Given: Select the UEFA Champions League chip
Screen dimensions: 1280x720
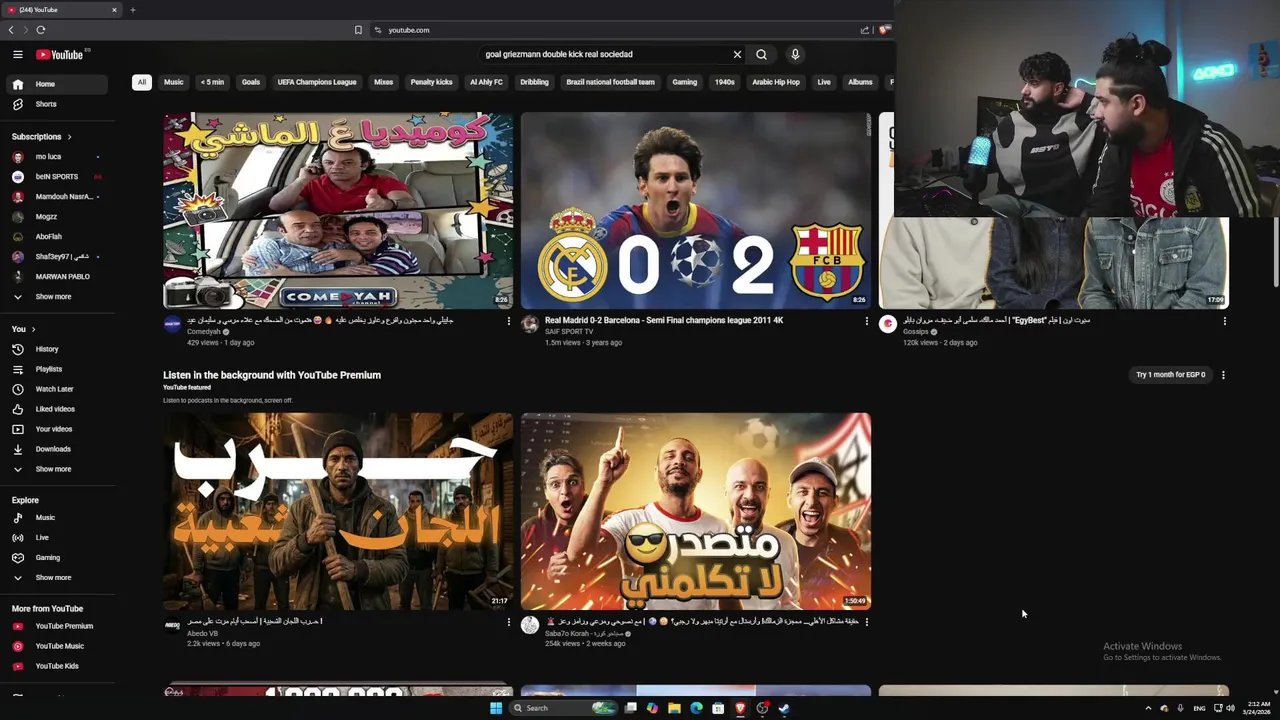Looking at the screenshot, I should coord(317,82).
